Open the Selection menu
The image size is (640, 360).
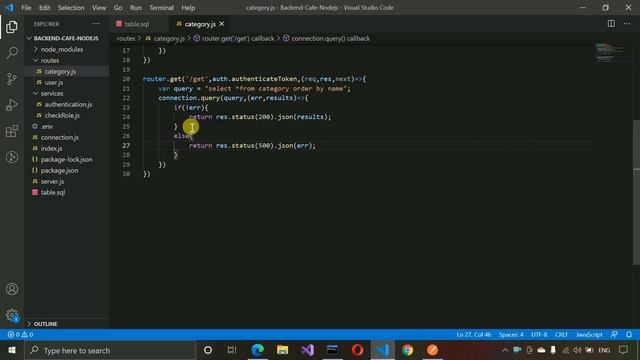click(x=71, y=7)
